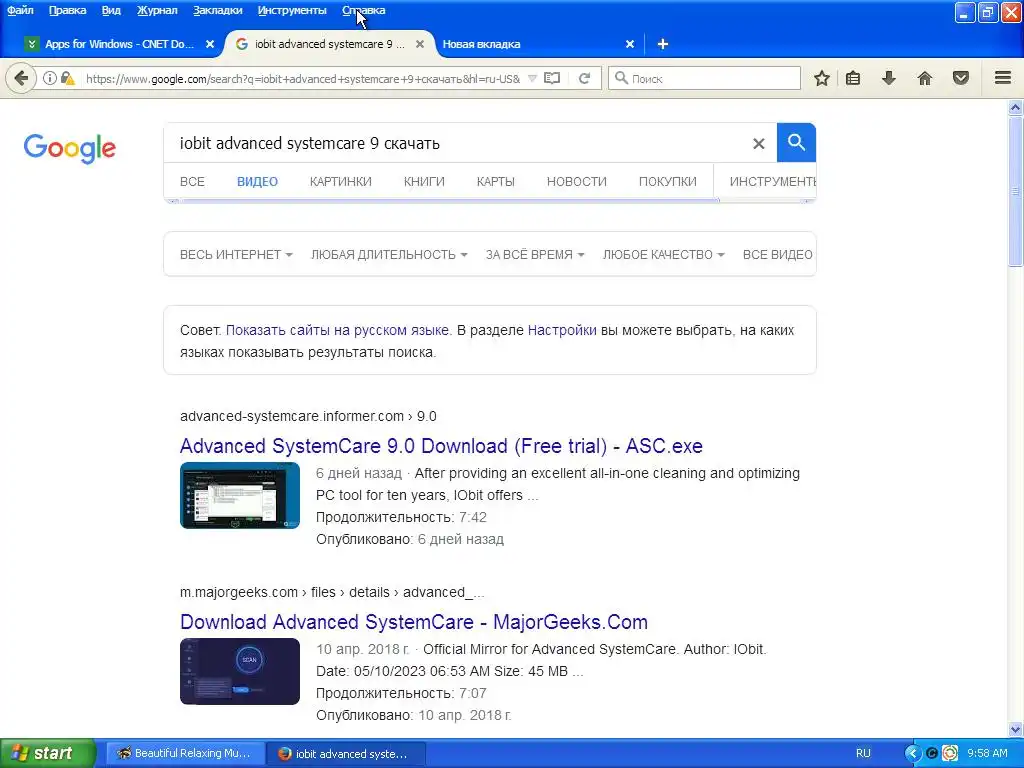
Task: Expand the ЛЮБОЕ КАЧЕСТВО filter dropdown
Action: [664, 255]
